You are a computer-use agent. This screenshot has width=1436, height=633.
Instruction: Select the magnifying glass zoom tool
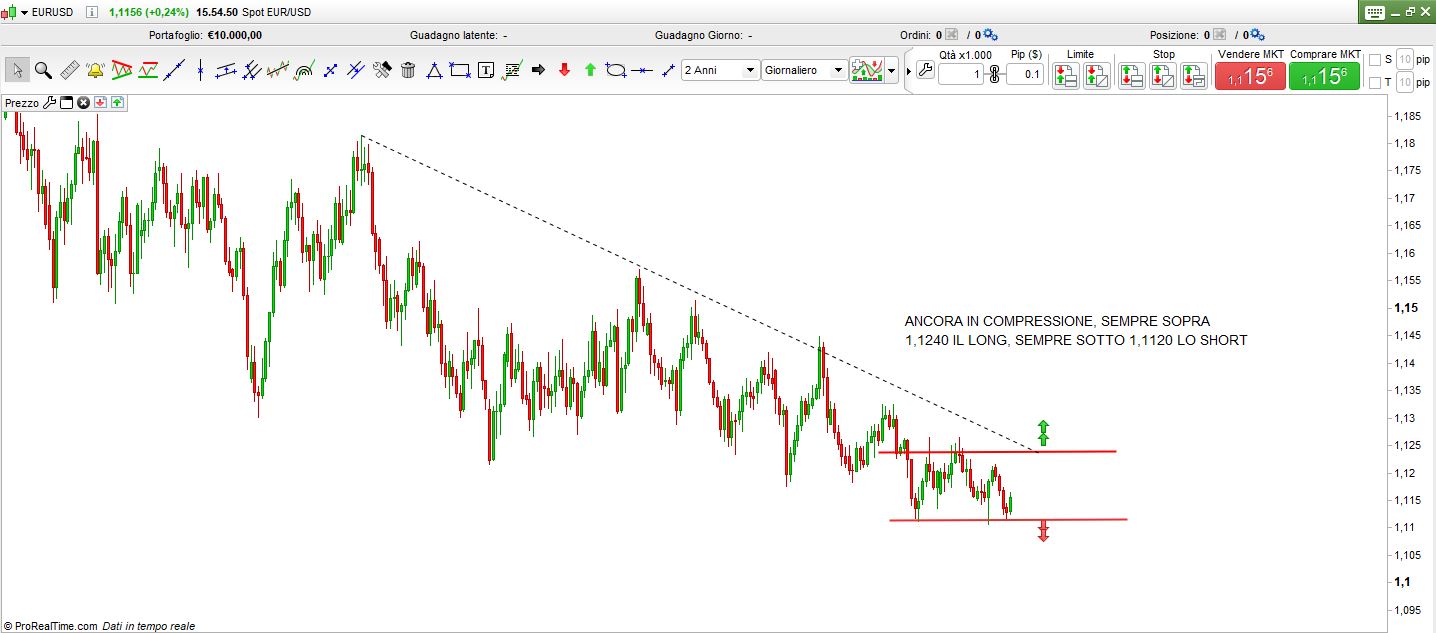pyautogui.click(x=43, y=70)
